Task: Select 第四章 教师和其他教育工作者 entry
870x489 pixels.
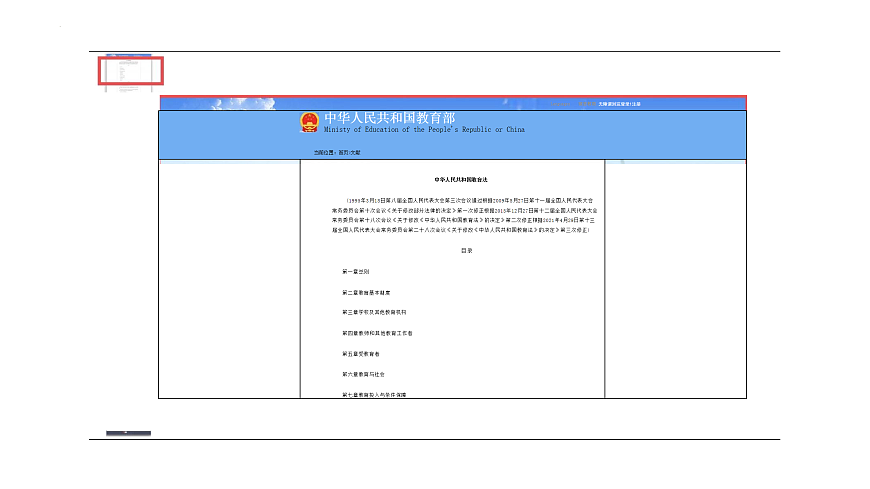Action: click(377, 334)
